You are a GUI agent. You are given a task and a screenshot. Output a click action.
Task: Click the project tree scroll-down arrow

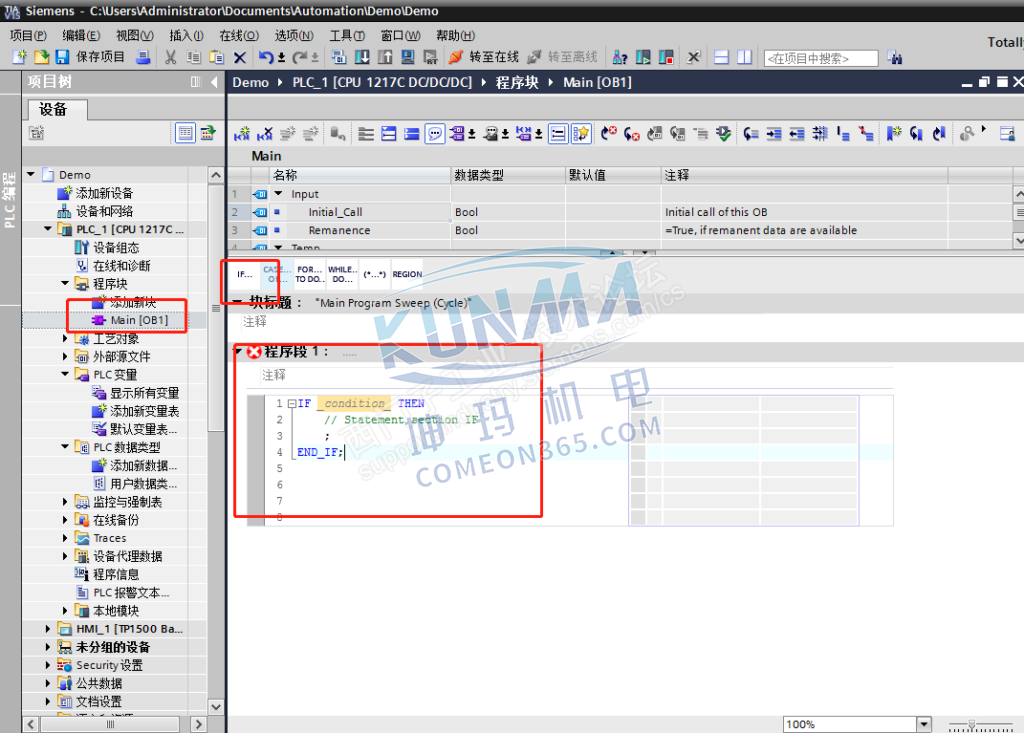pos(216,707)
